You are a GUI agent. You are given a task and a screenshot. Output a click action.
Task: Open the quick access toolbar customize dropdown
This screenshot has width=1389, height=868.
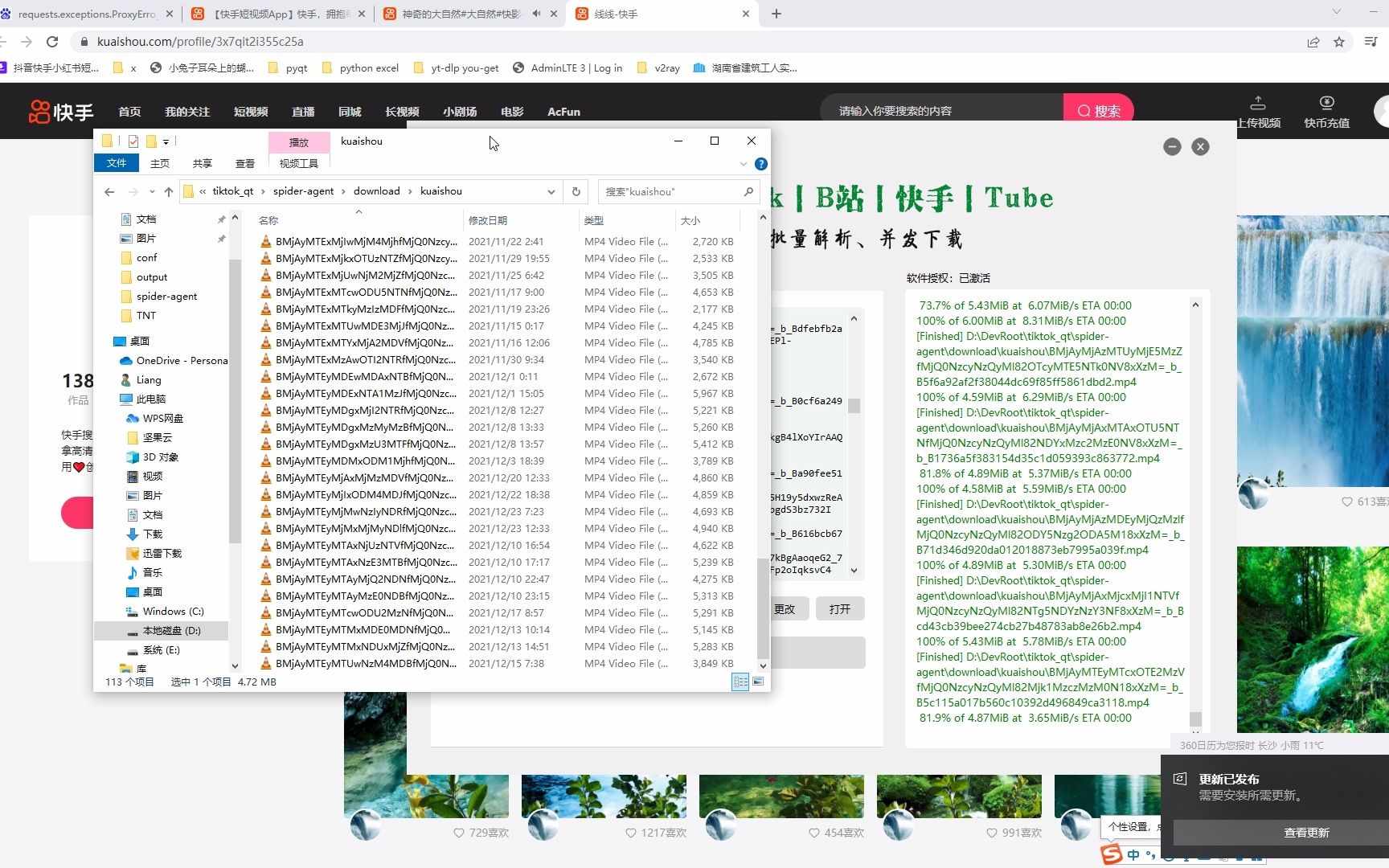click(x=166, y=141)
